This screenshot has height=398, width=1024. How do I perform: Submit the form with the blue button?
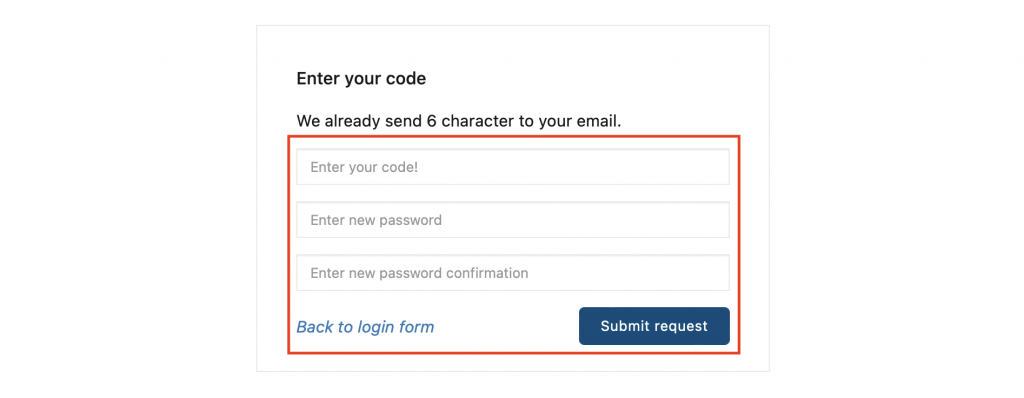[654, 326]
